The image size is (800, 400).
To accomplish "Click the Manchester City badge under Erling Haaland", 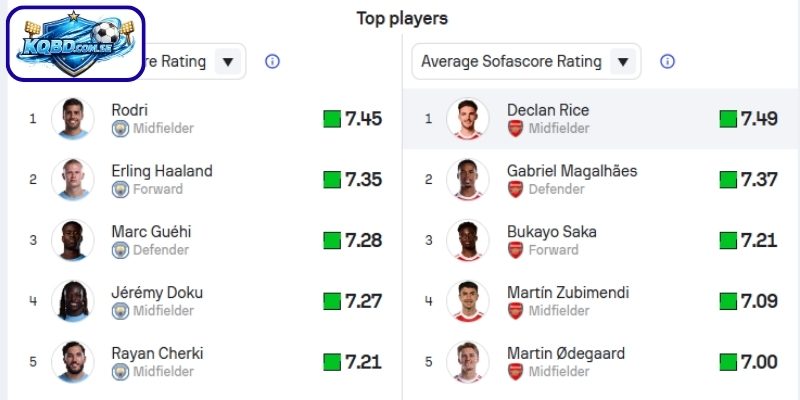I will (x=120, y=189).
